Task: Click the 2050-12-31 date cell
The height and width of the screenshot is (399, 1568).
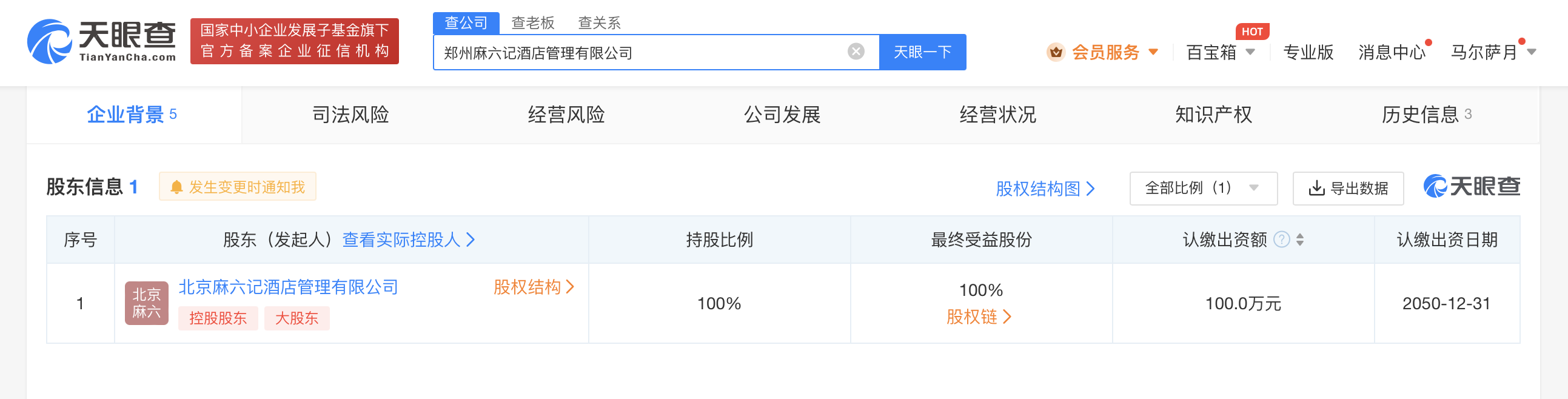Action: [1446, 303]
